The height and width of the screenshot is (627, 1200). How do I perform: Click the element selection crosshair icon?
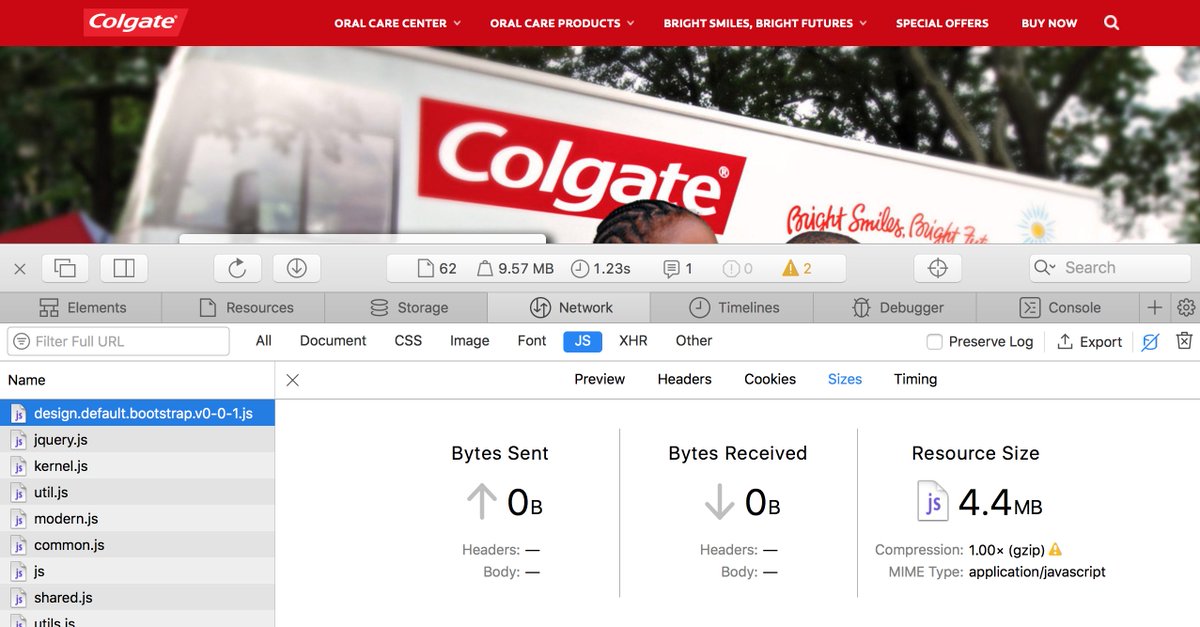937,268
